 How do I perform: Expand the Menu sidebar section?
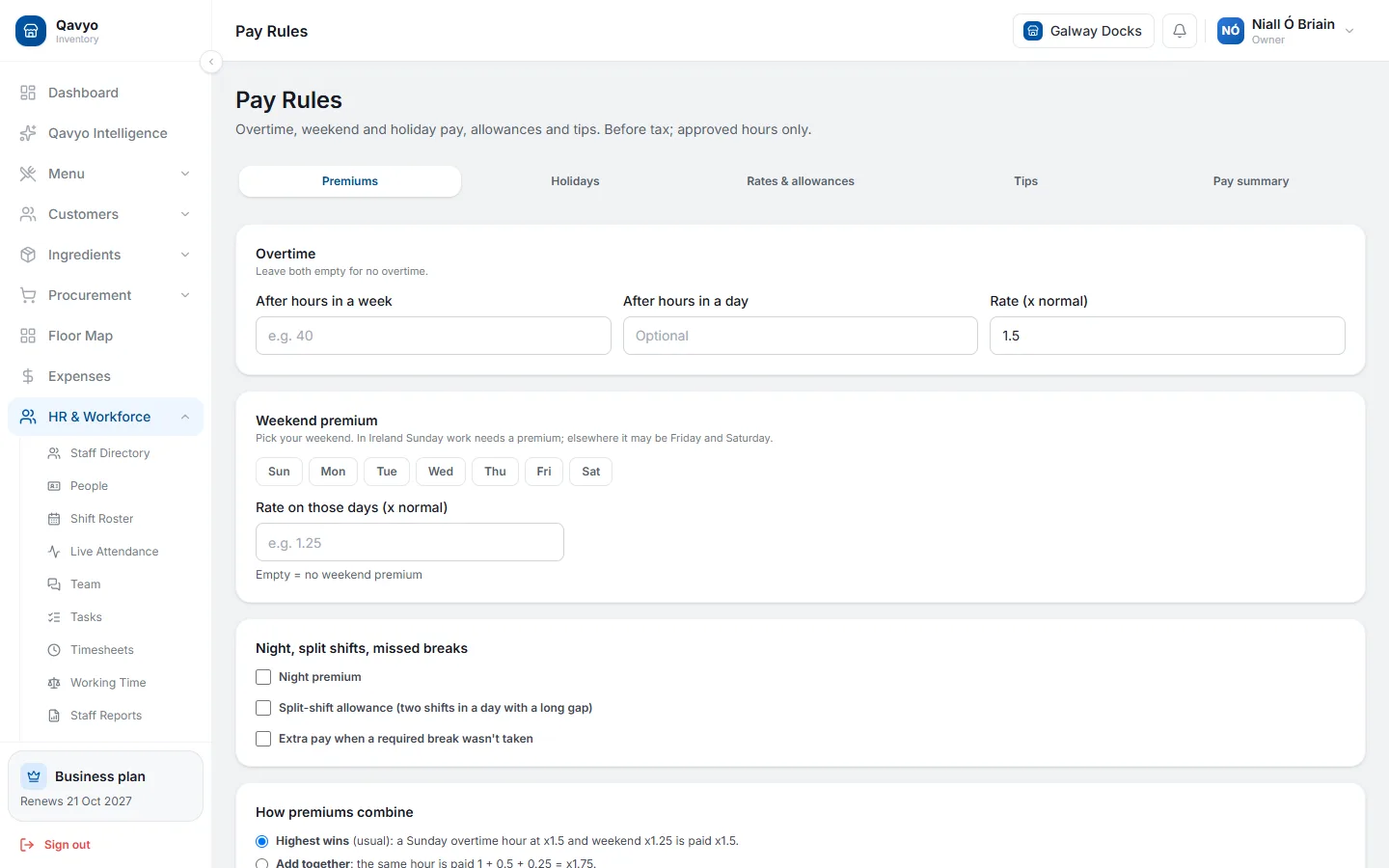185,174
